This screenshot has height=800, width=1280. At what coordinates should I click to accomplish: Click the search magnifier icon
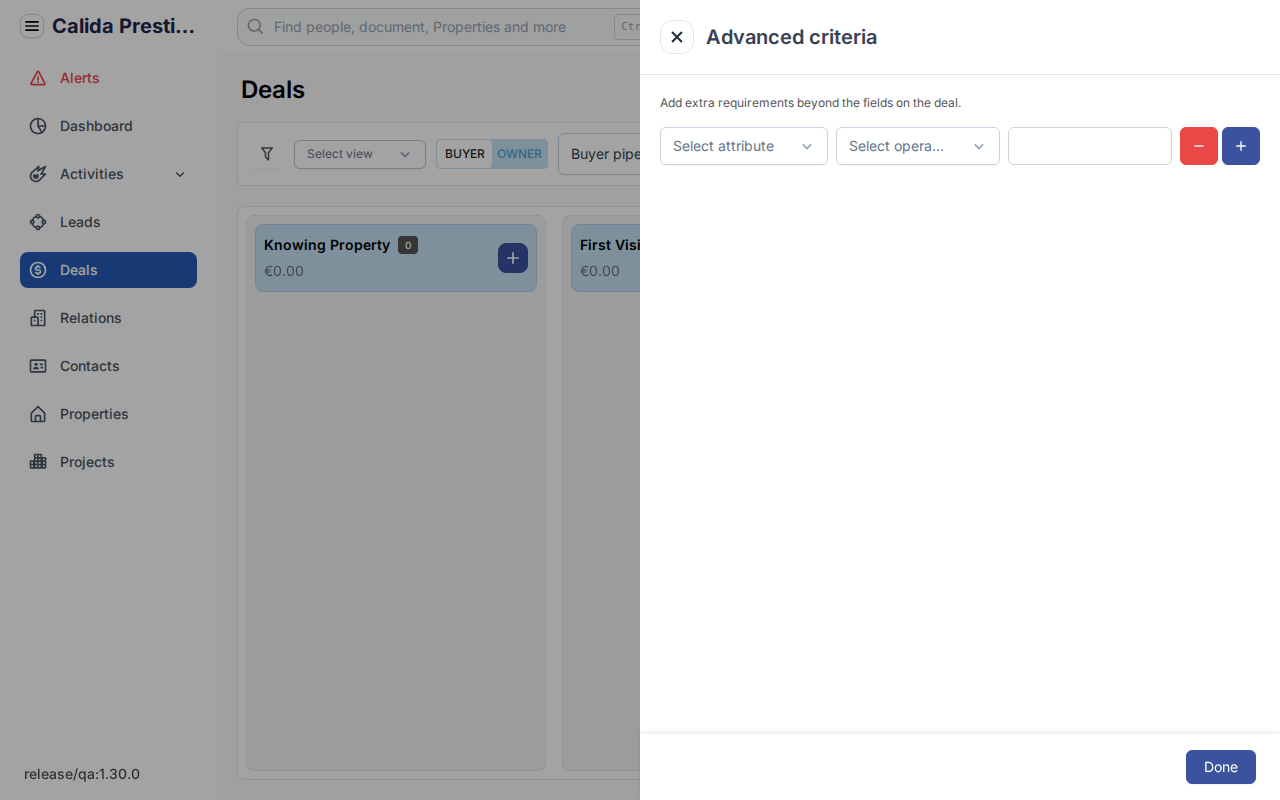pos(255,27)
